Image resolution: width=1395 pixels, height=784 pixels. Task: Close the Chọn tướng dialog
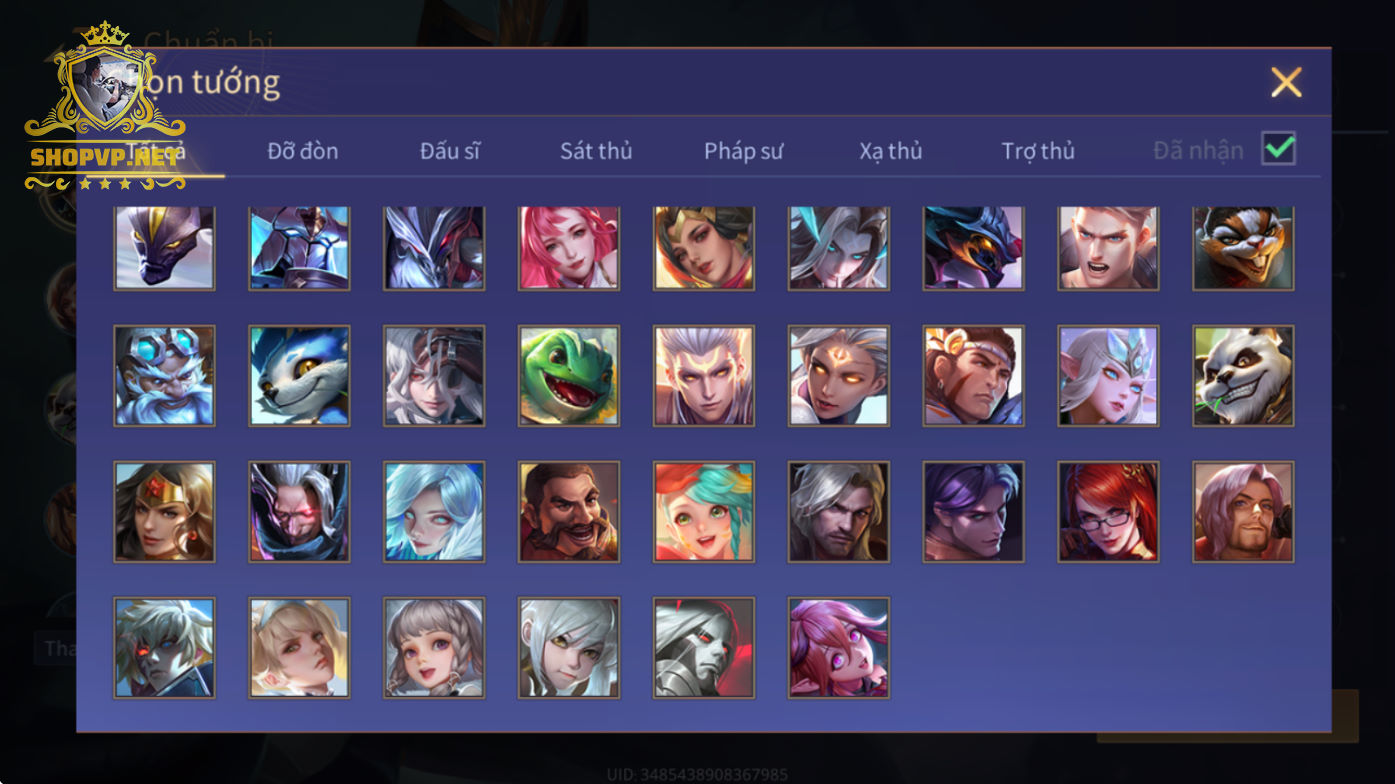pos(1286,82)
